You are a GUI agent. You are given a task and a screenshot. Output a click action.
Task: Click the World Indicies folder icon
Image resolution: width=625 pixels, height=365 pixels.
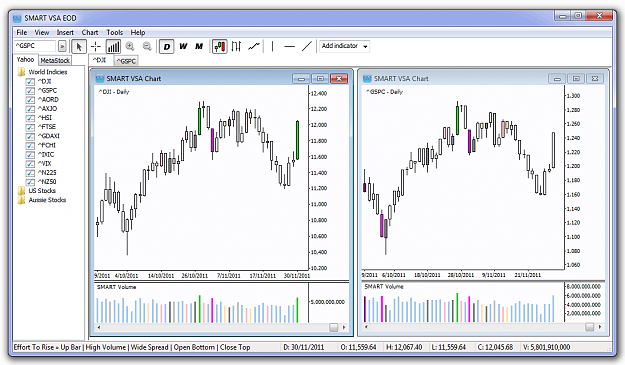click(21, 72)
